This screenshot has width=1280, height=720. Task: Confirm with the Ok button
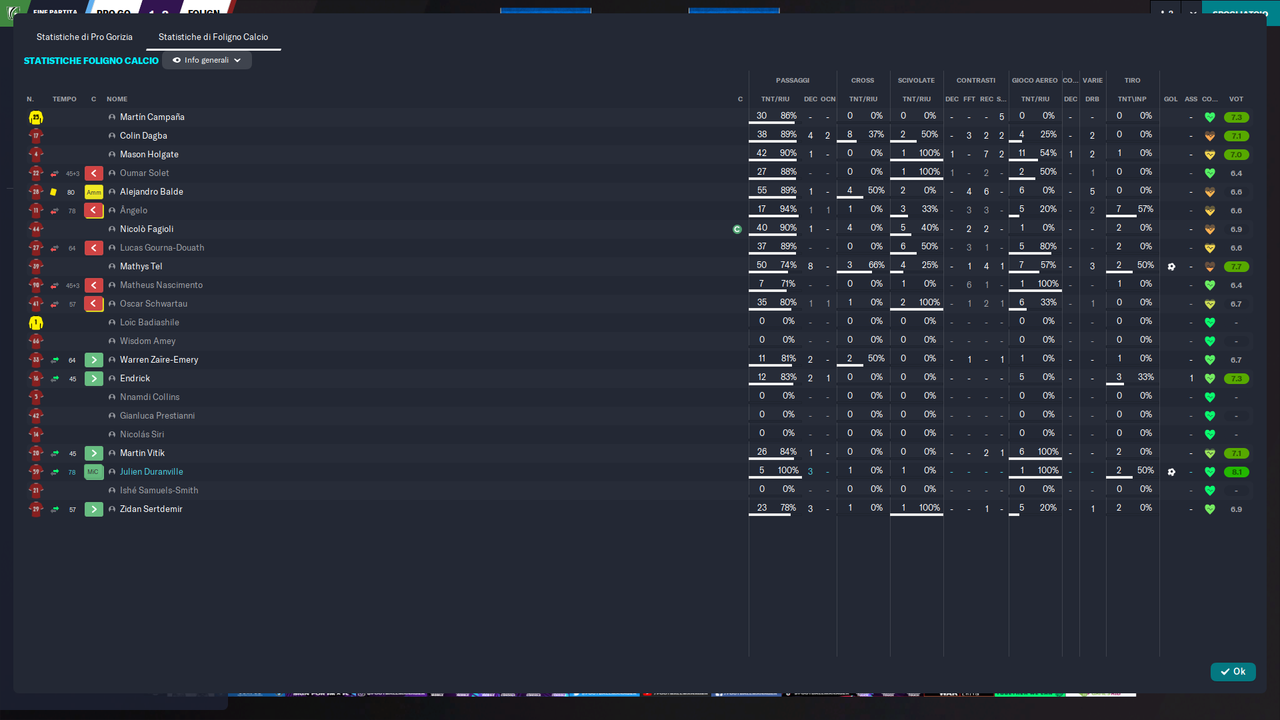tap(1233, 672)
